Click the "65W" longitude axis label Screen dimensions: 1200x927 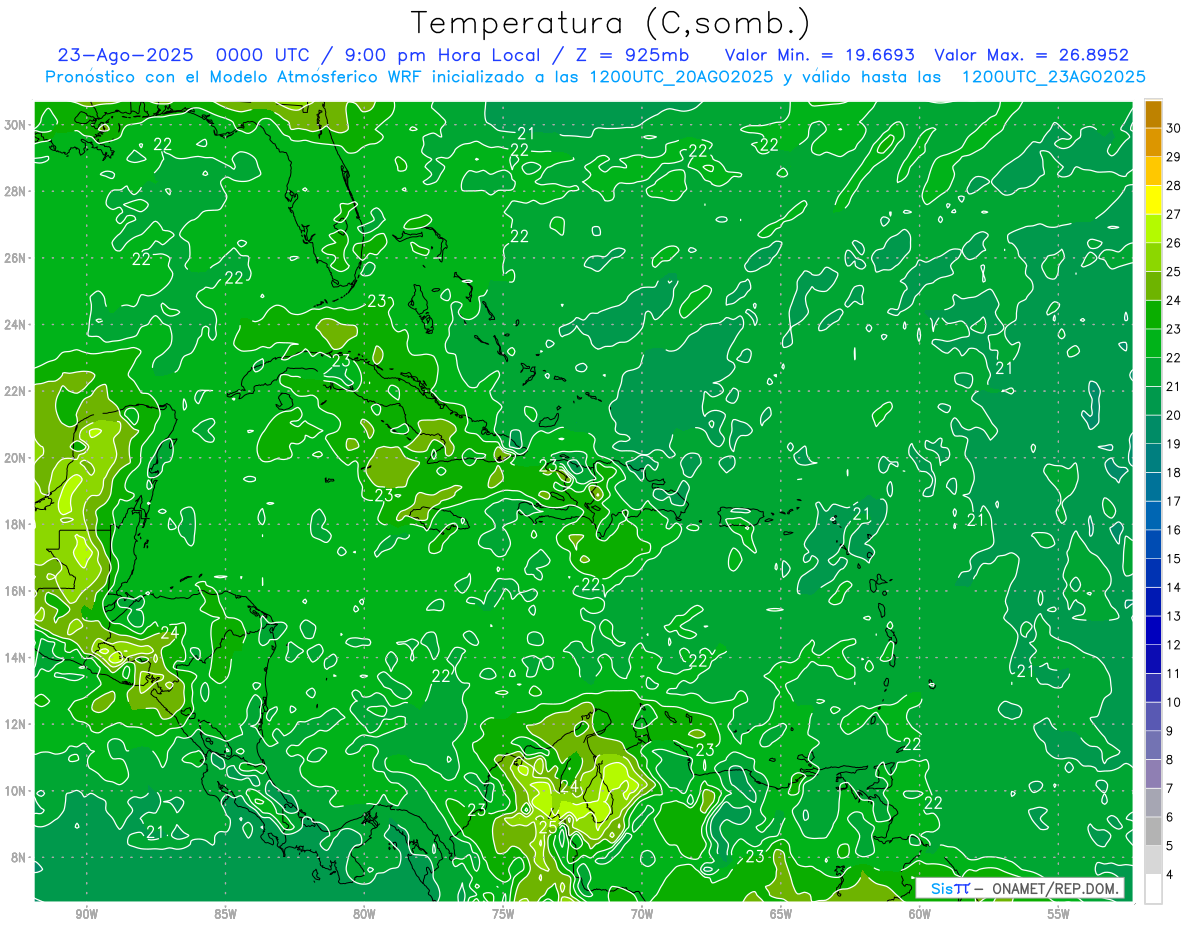(781, 915)
